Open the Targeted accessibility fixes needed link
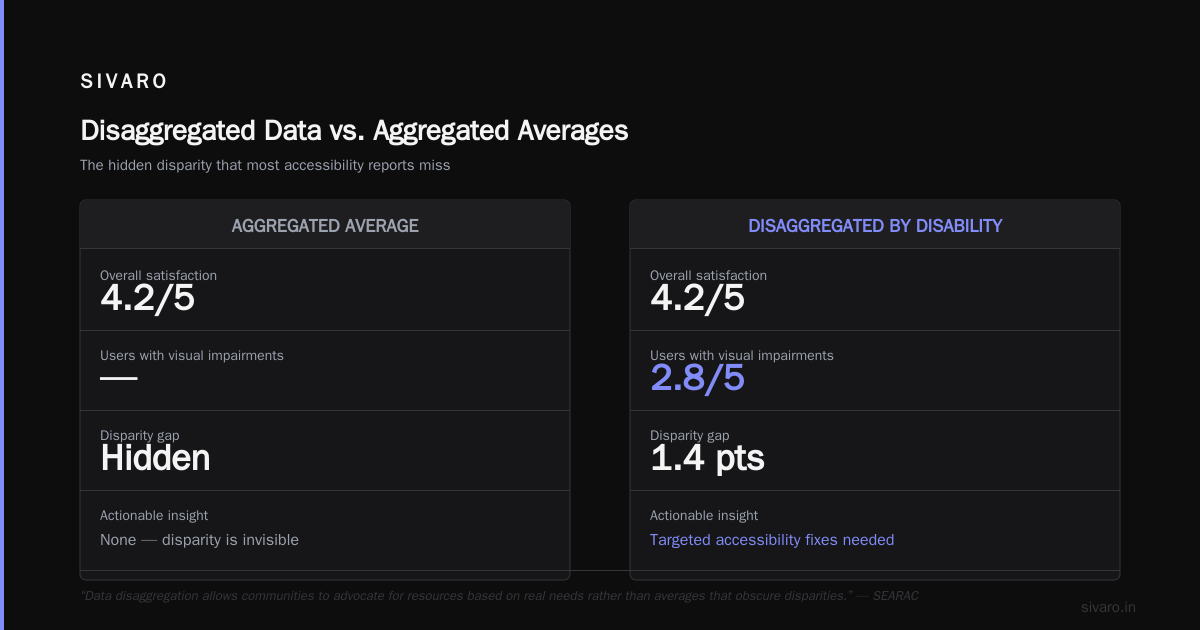This screenshot has height=630, width=1200. pyautogui.click(x=772, y=540)
